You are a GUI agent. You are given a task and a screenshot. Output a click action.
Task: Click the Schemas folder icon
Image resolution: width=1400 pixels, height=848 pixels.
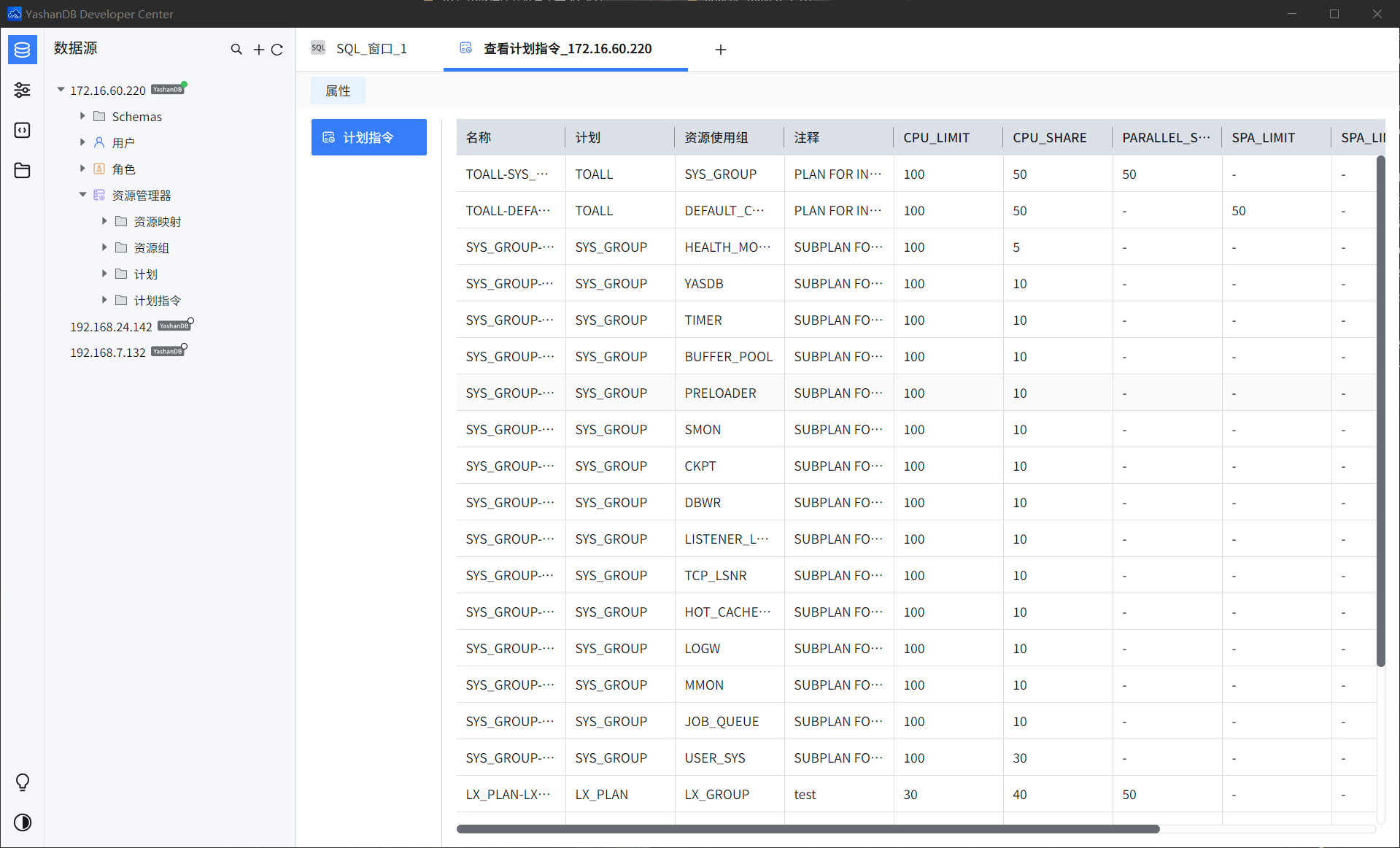[99, 116]
